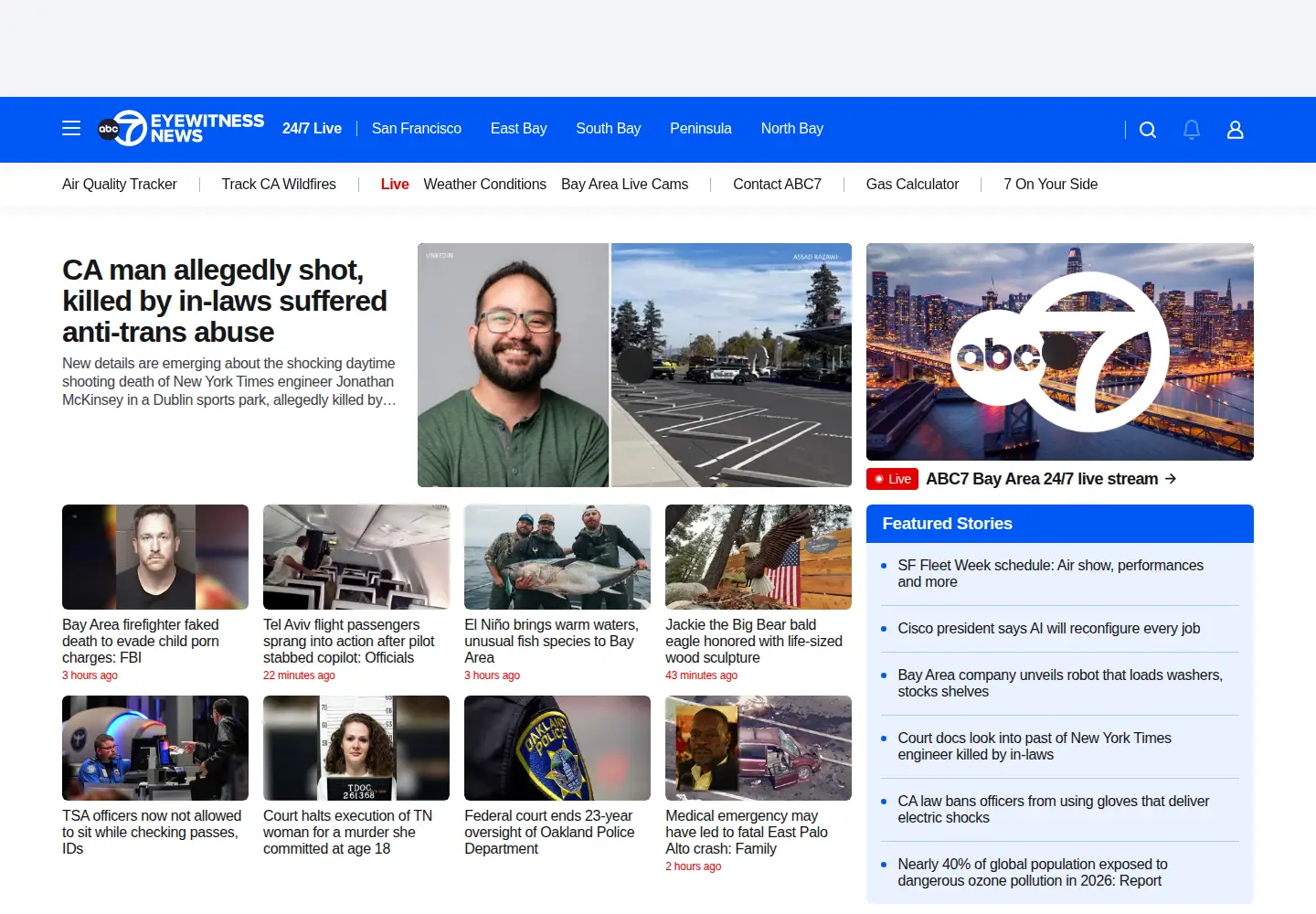Read El Niño warm waters headline
1316x914 pixels.
click(552, 642)
